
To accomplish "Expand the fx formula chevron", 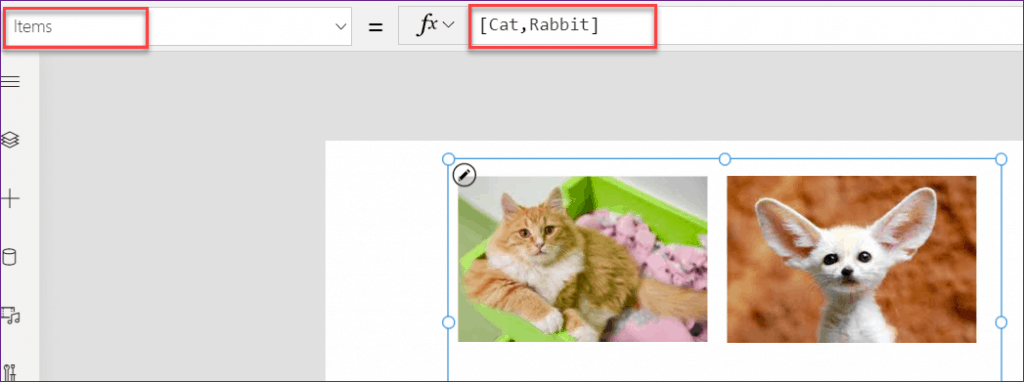I will point(448,25).
